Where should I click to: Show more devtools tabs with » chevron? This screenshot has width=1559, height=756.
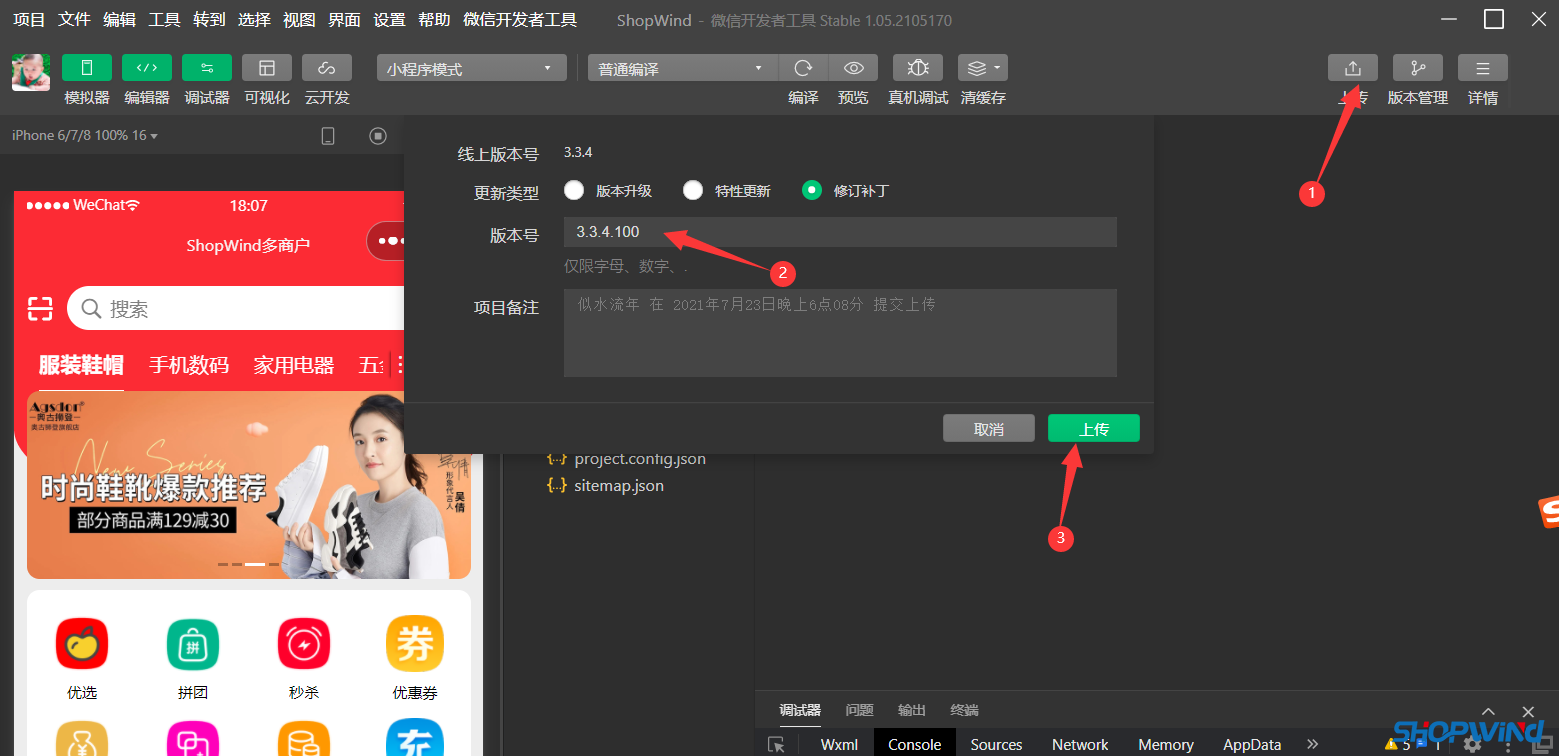[x=1313, y=744]
